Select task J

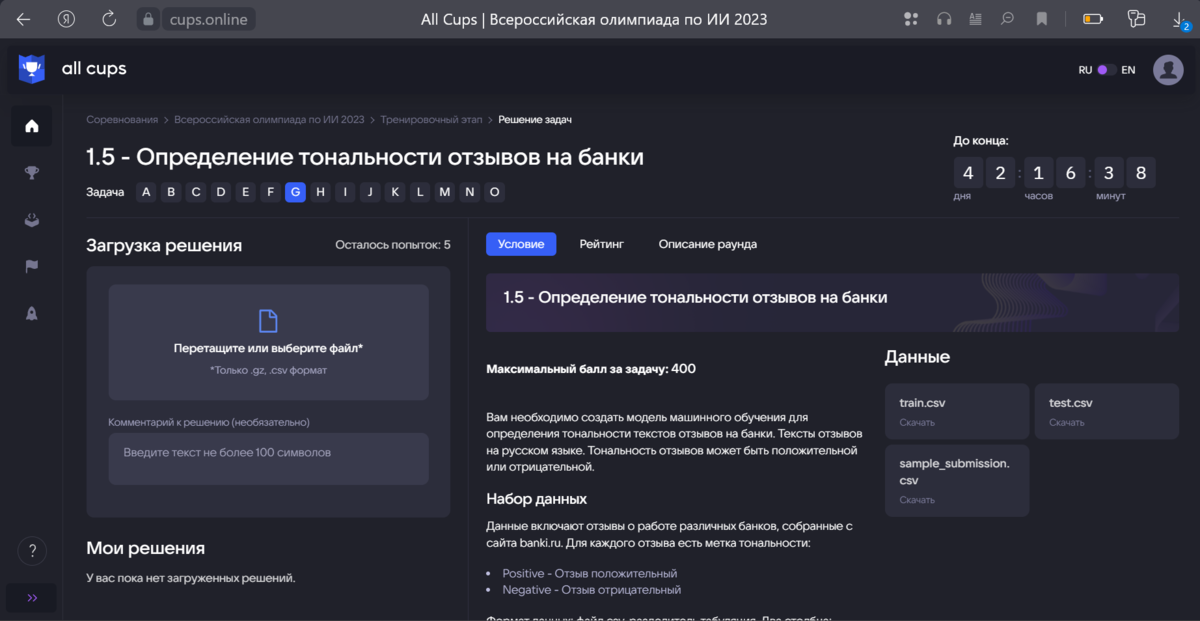tap(370, 192)
